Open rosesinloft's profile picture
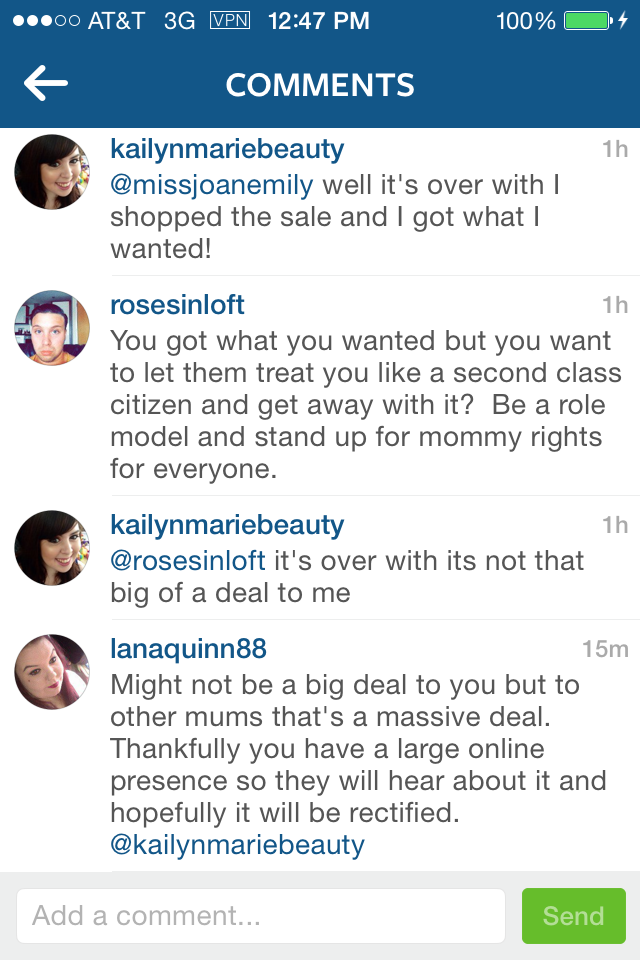This screenshot has width=640, height=960. pyautogui.click(x=52, y=328)
